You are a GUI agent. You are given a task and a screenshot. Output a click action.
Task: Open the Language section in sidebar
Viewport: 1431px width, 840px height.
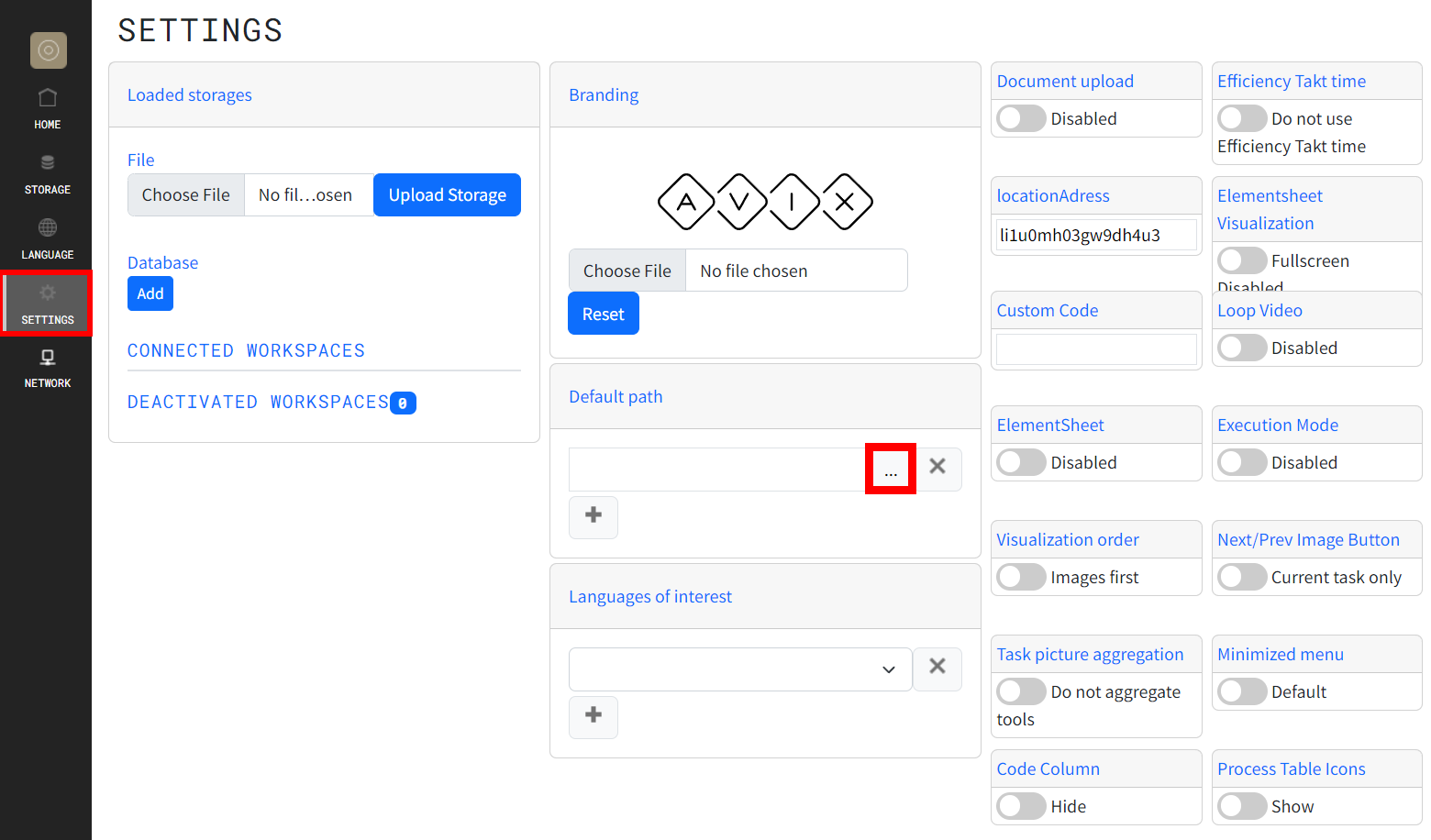pyautogui.click(x=48, y=238)
